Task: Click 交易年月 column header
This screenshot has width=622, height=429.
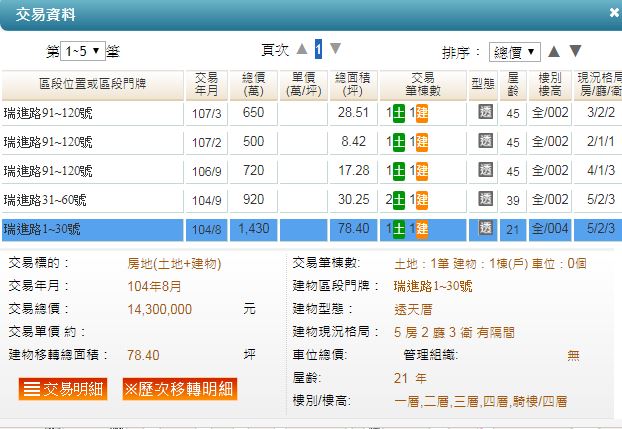Action: click(x=206, y=85)
